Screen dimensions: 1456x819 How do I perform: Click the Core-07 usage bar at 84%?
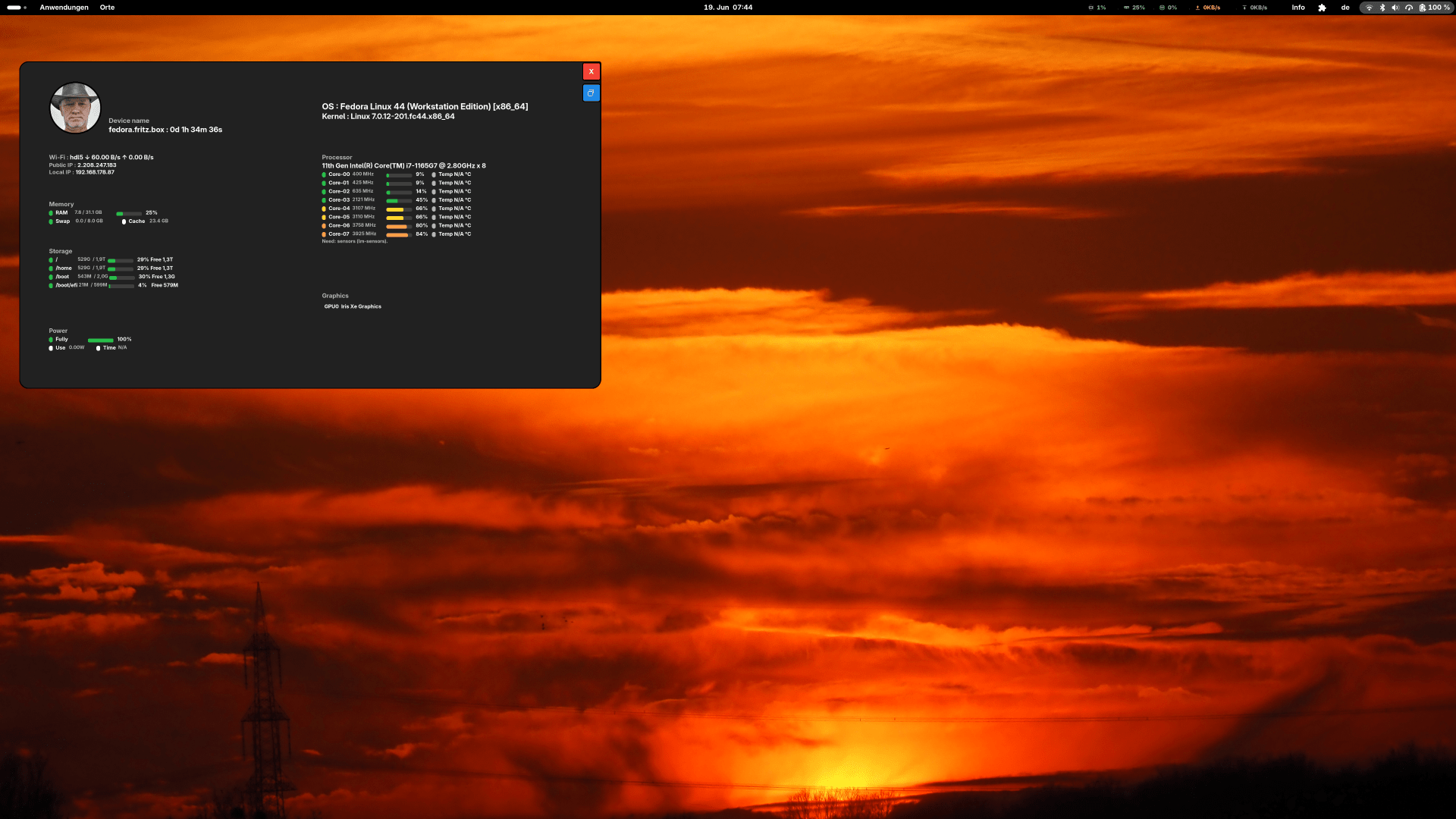pos(399,235)
